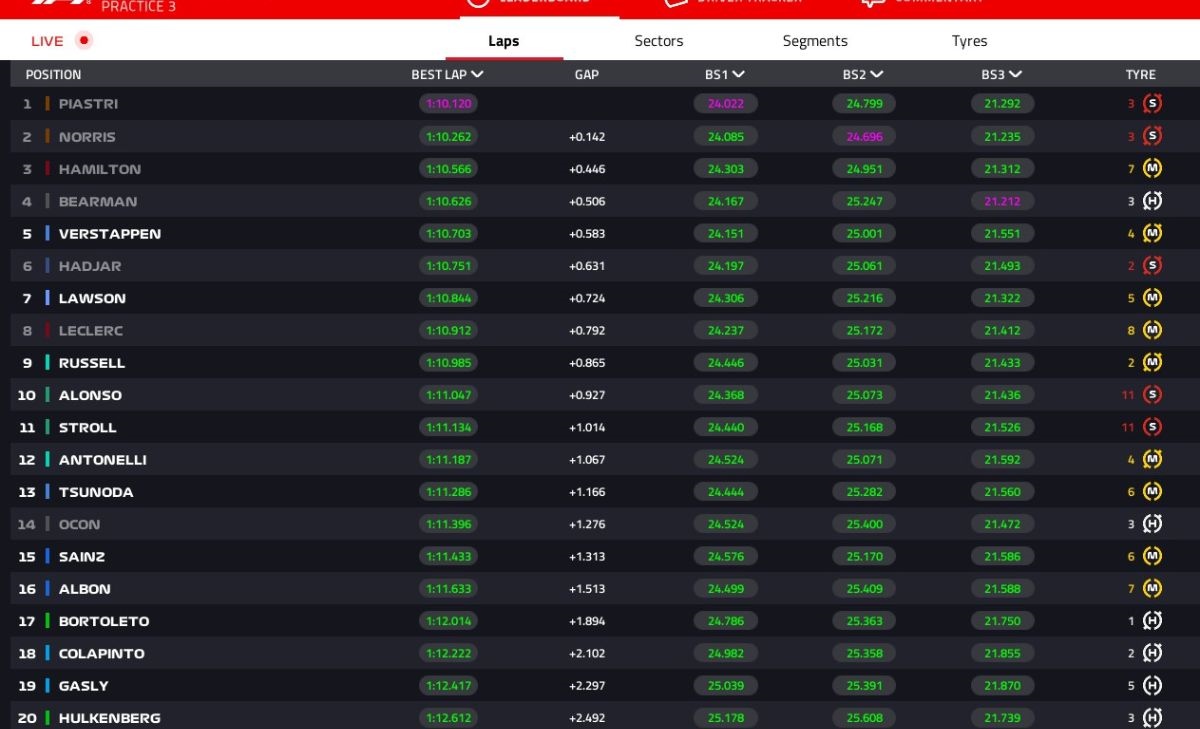Open the Tyres tab

coord(969,41)
